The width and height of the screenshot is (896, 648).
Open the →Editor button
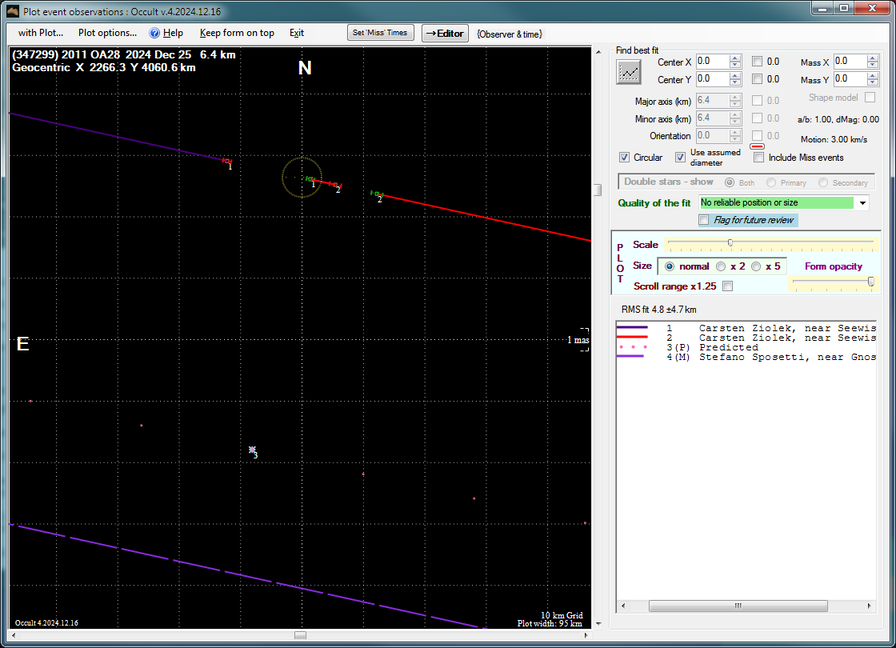pyautogui.click(x=445, y=33)
